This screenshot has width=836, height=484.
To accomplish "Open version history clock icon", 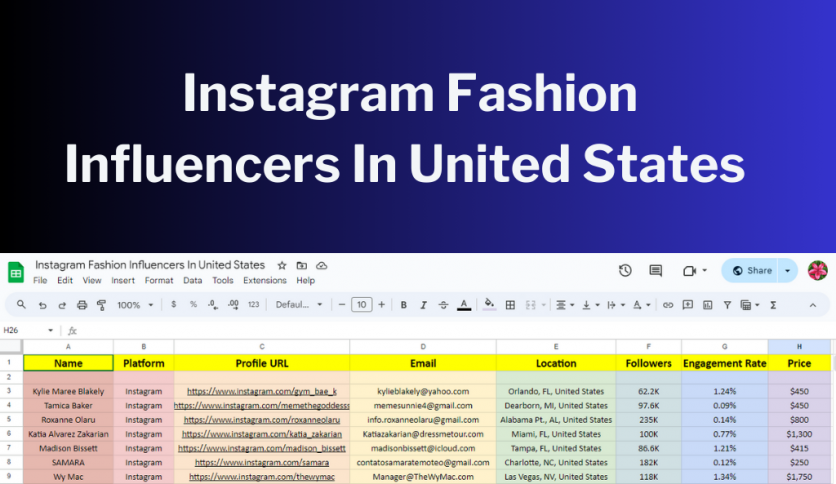I will [625, 271].
